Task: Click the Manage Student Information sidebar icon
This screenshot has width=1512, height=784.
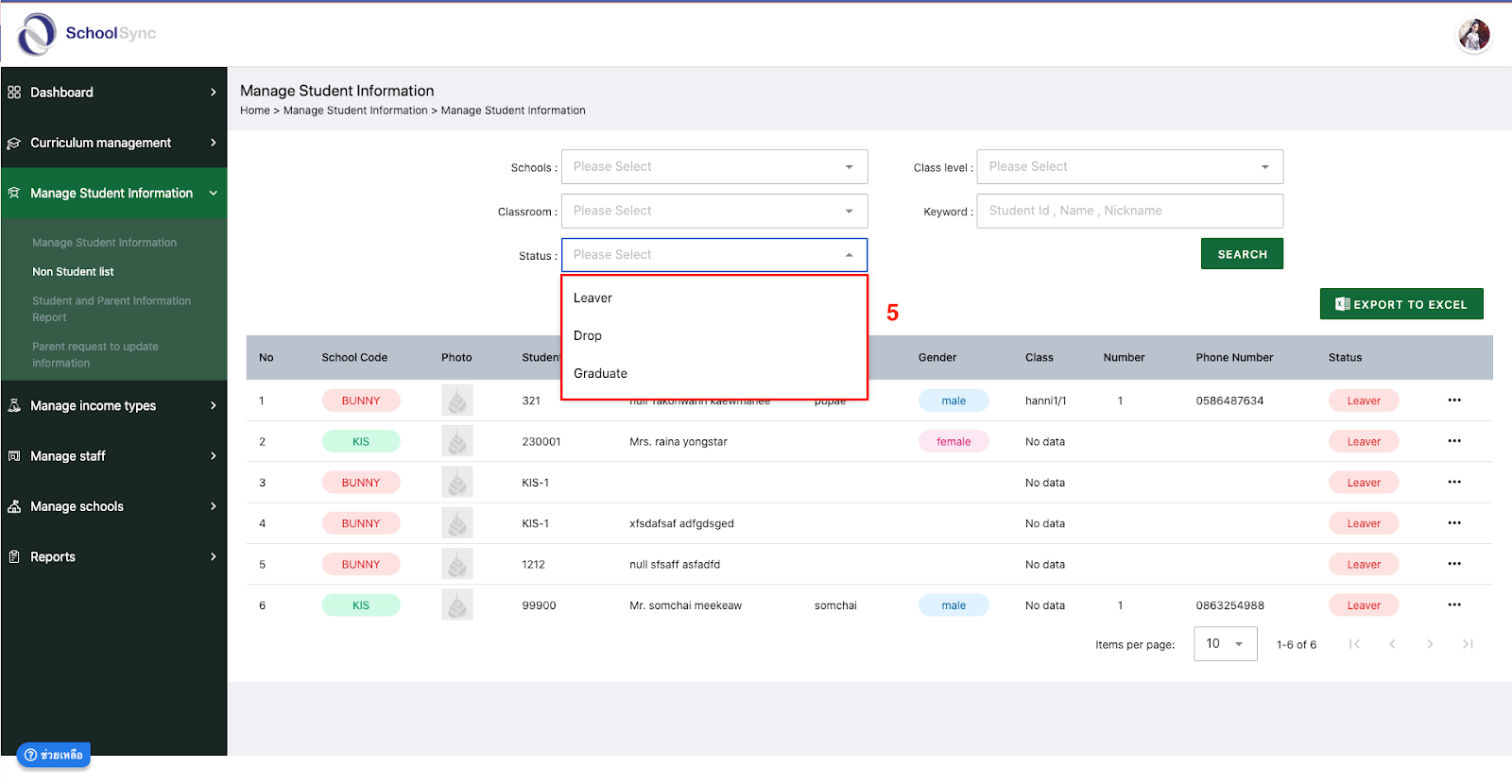Action: [x=14, y=193]
